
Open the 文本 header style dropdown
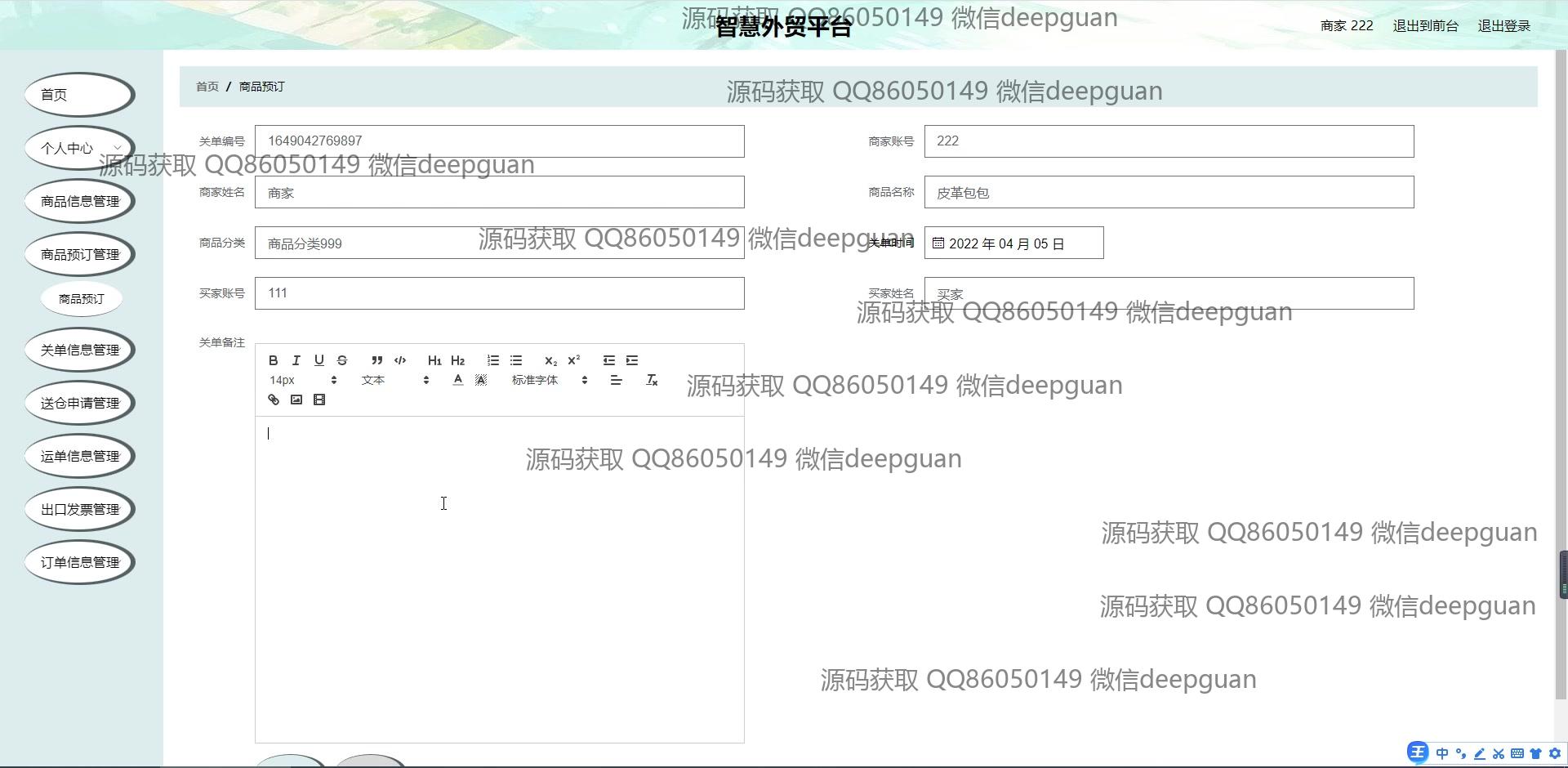[x=395, y=380]
